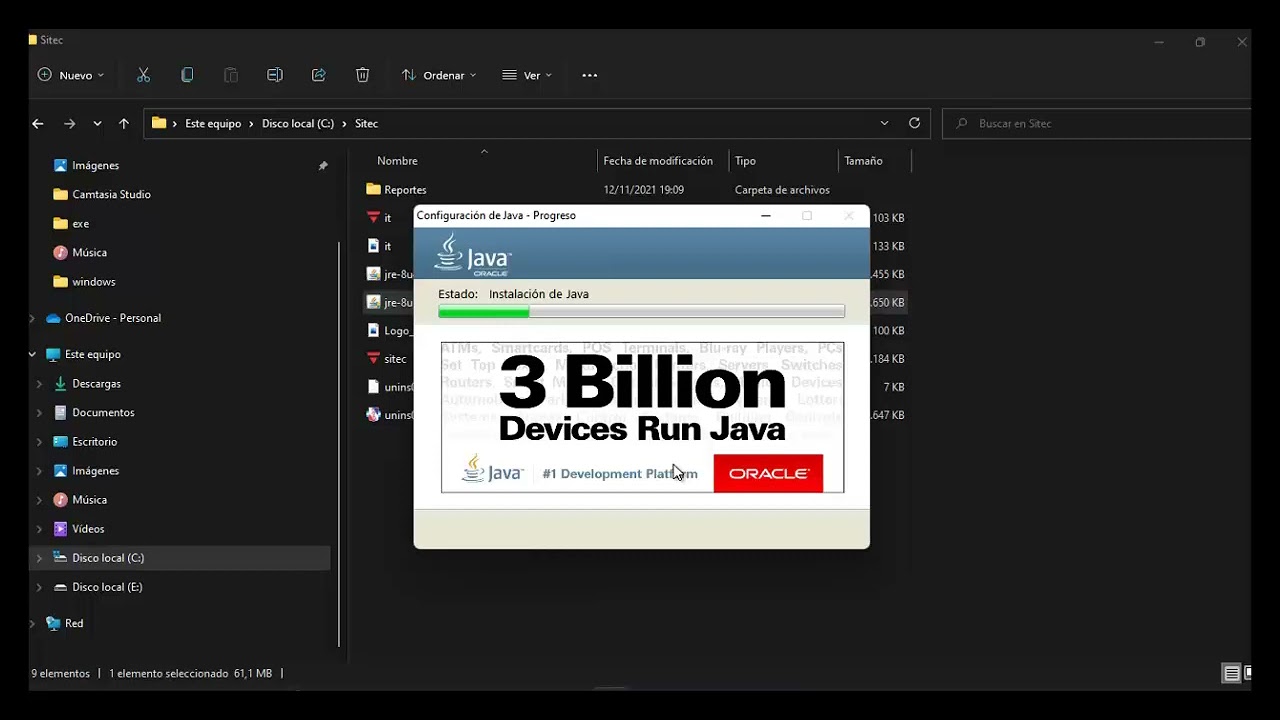The width and height of the screenshot is (1280, 720).
Task: Click the Delete trash can icon
Action: (363, 75)
